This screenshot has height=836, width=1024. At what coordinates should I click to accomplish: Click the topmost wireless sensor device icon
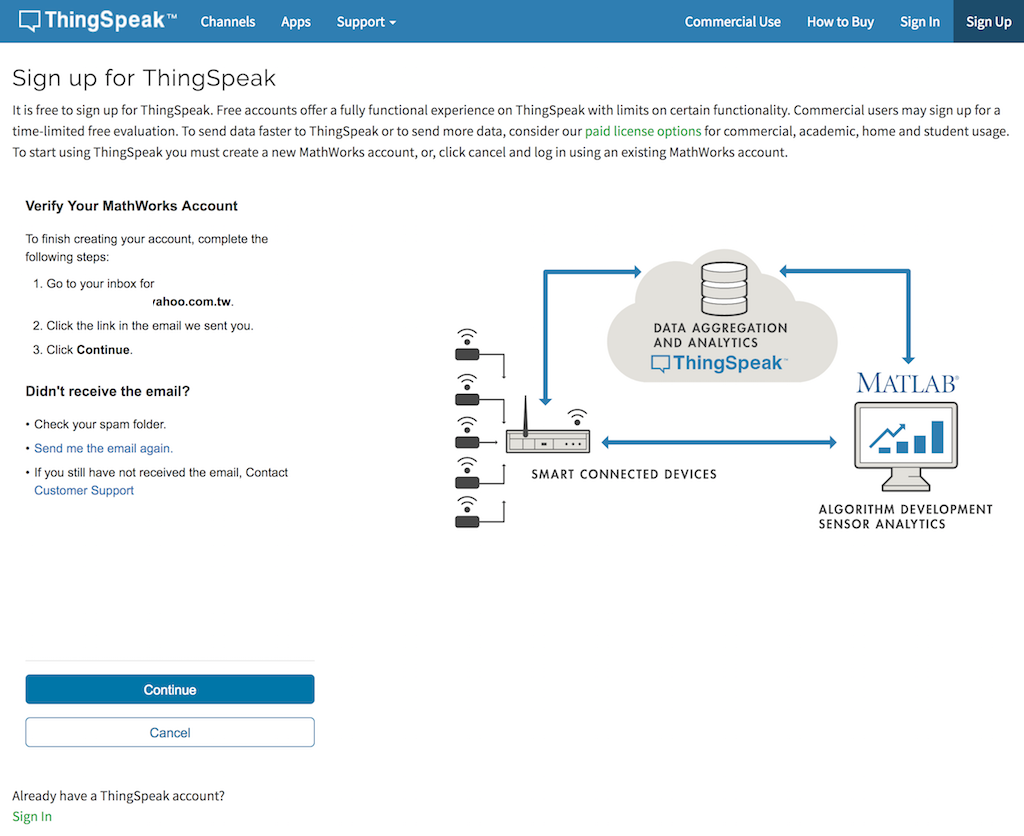pyautogui.click(x=467, y=345)
